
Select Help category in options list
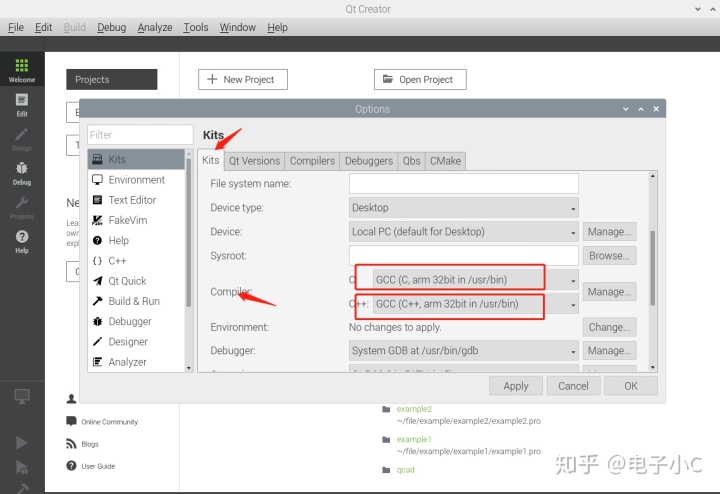pyautogui.click(x=136, y=240)
